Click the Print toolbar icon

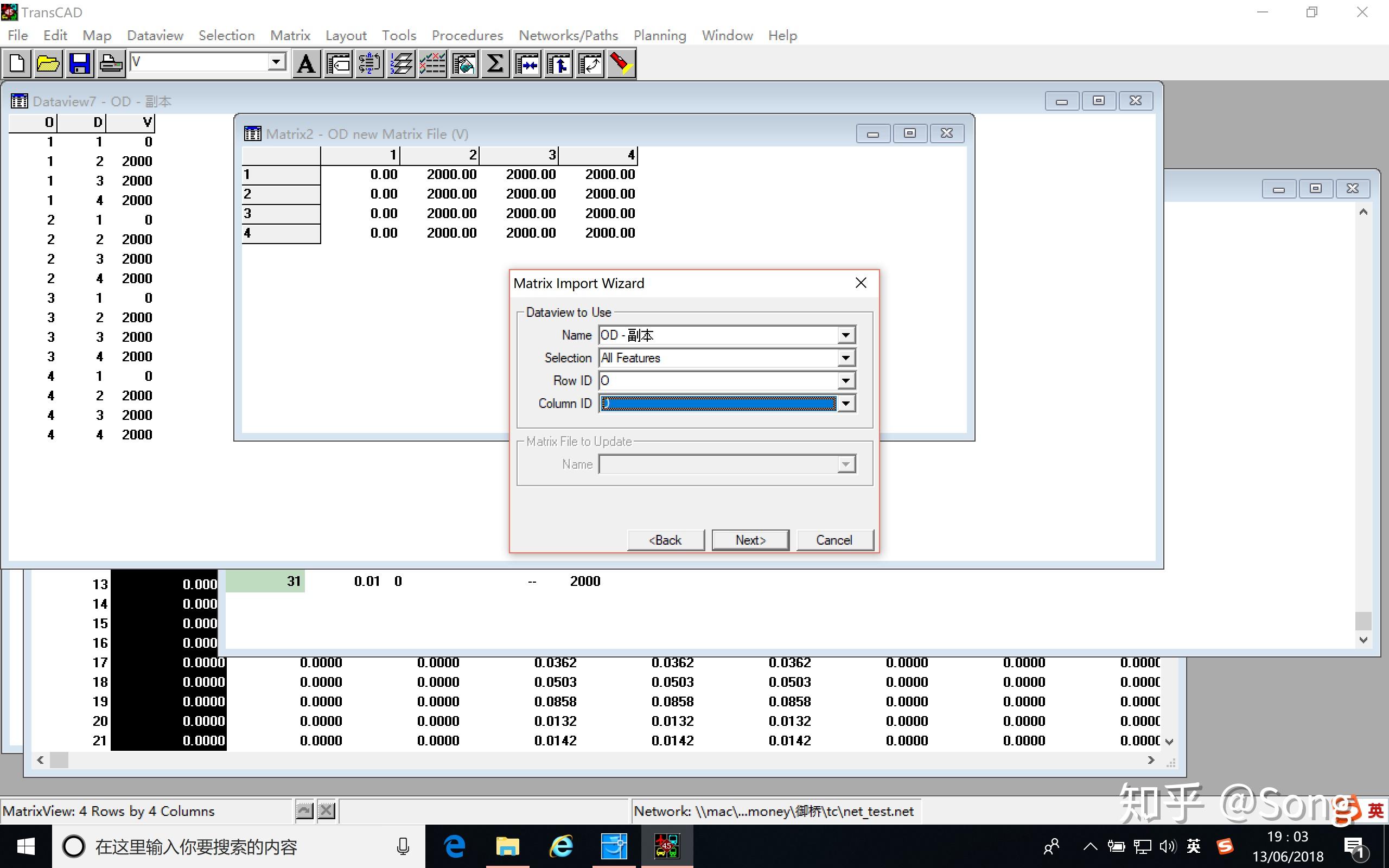tap(110, 63)
